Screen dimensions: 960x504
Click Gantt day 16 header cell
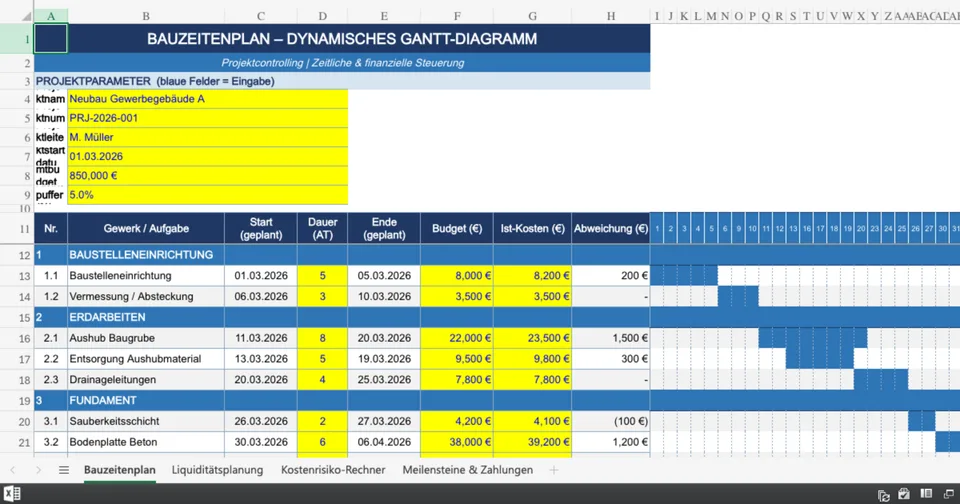point(807,228)
